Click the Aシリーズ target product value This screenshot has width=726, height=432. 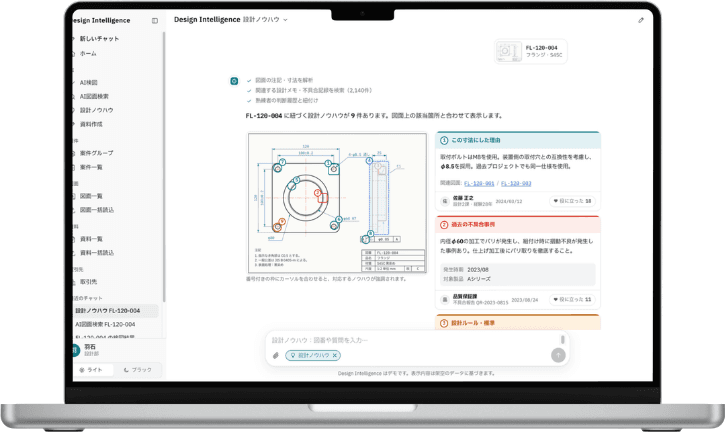tap(479, 279)
